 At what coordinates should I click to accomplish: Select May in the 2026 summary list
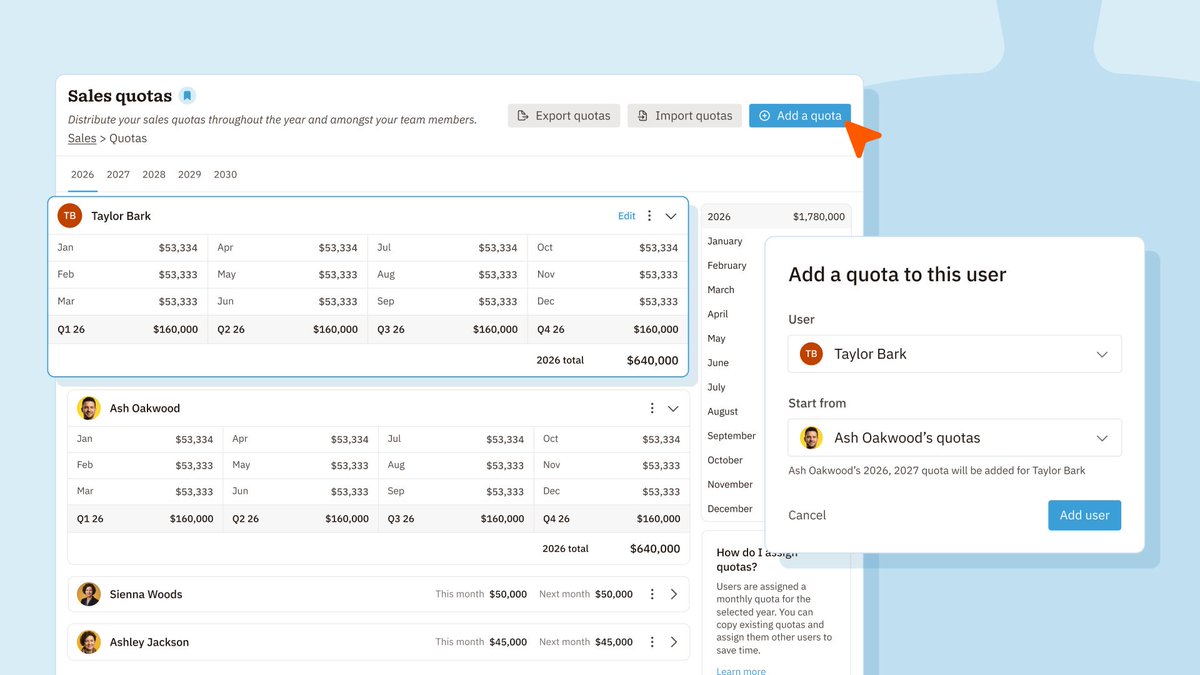717,338
